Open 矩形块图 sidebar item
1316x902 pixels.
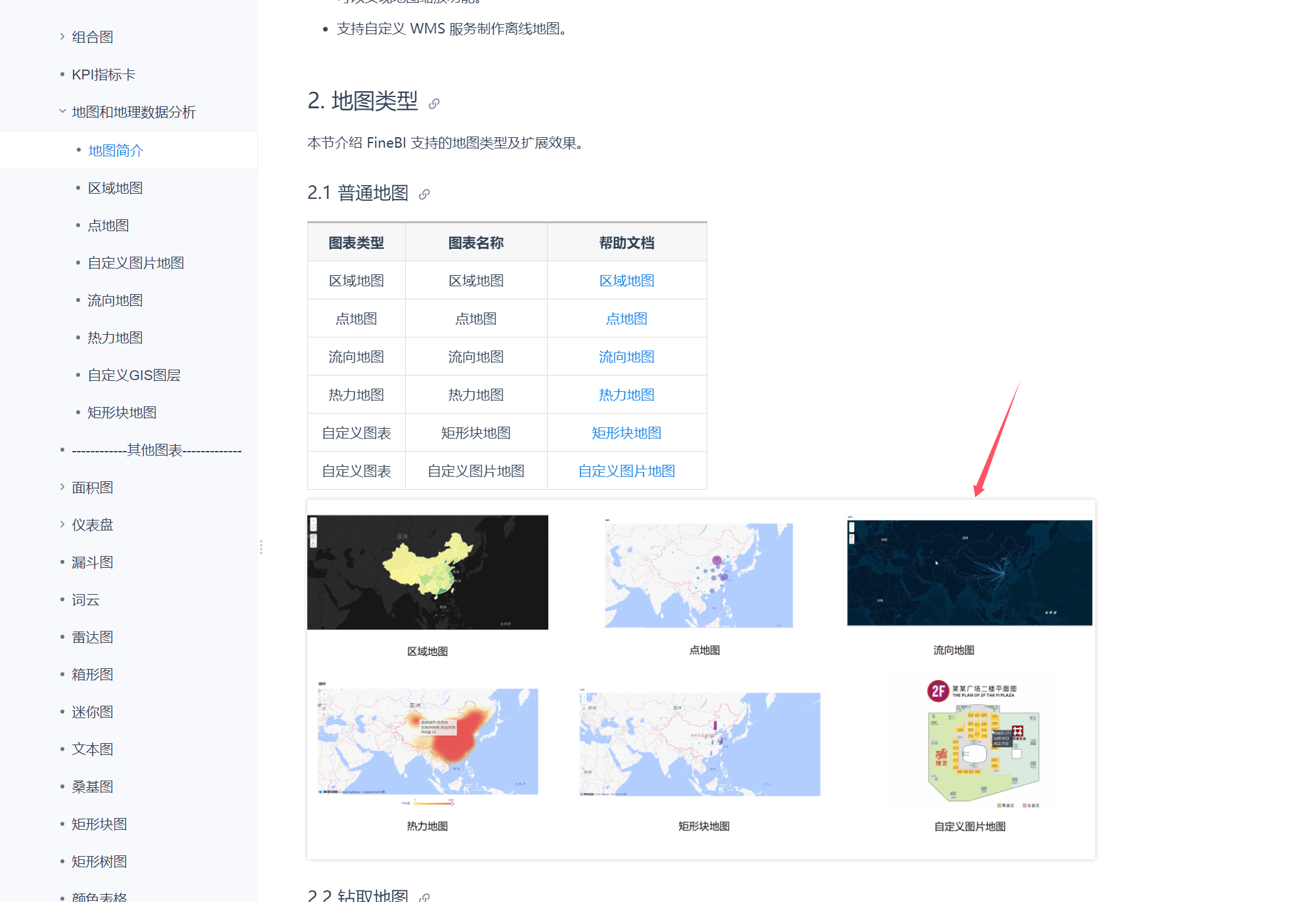[99, 824]
